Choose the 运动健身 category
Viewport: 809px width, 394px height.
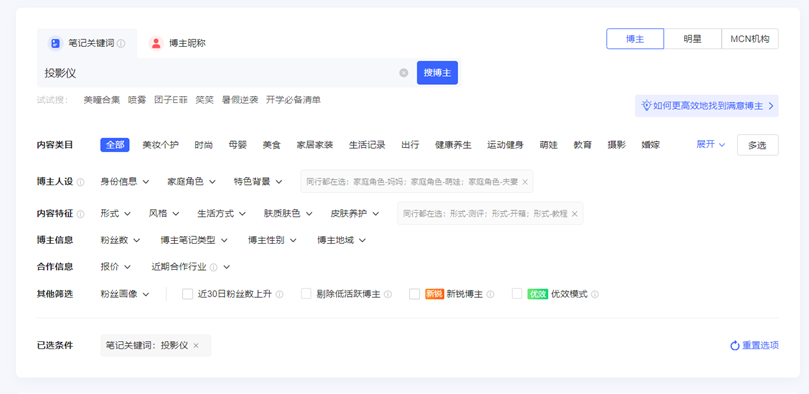tap(505, 145)
